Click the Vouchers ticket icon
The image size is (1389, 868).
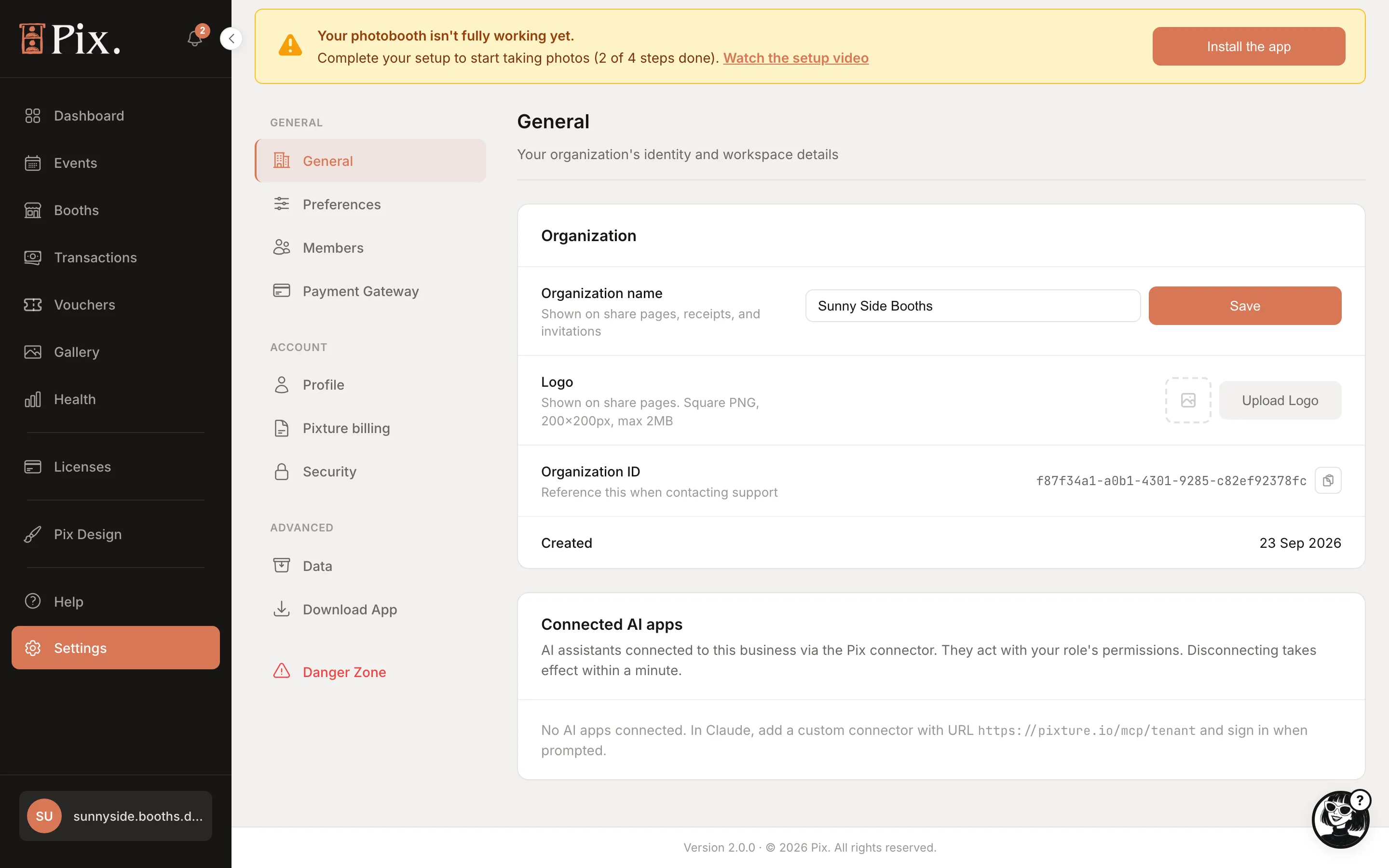[33, 305]
